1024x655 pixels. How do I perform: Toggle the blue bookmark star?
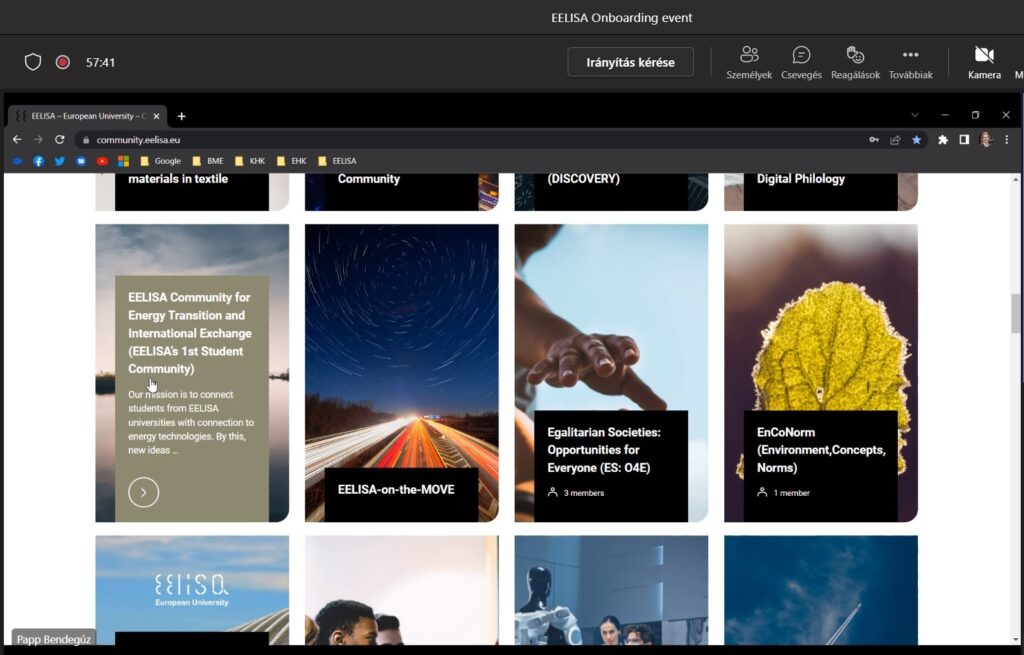[x=917, y=140]
